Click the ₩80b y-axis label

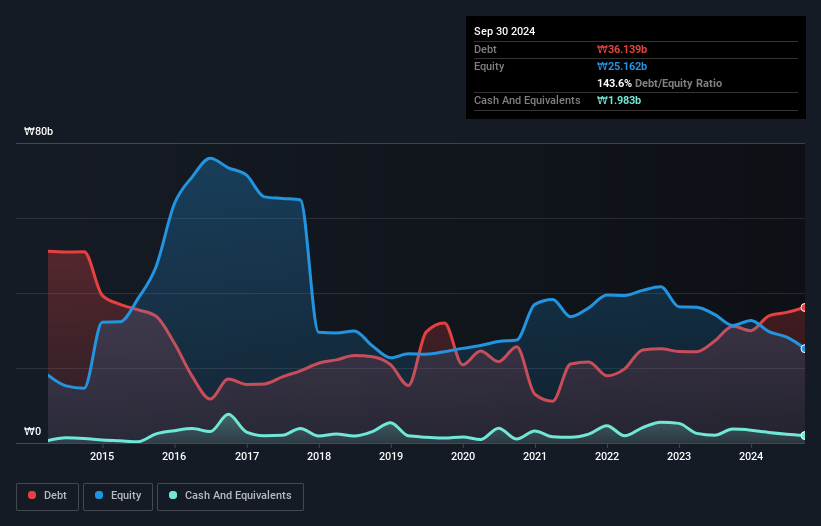(x=38, y=131)
